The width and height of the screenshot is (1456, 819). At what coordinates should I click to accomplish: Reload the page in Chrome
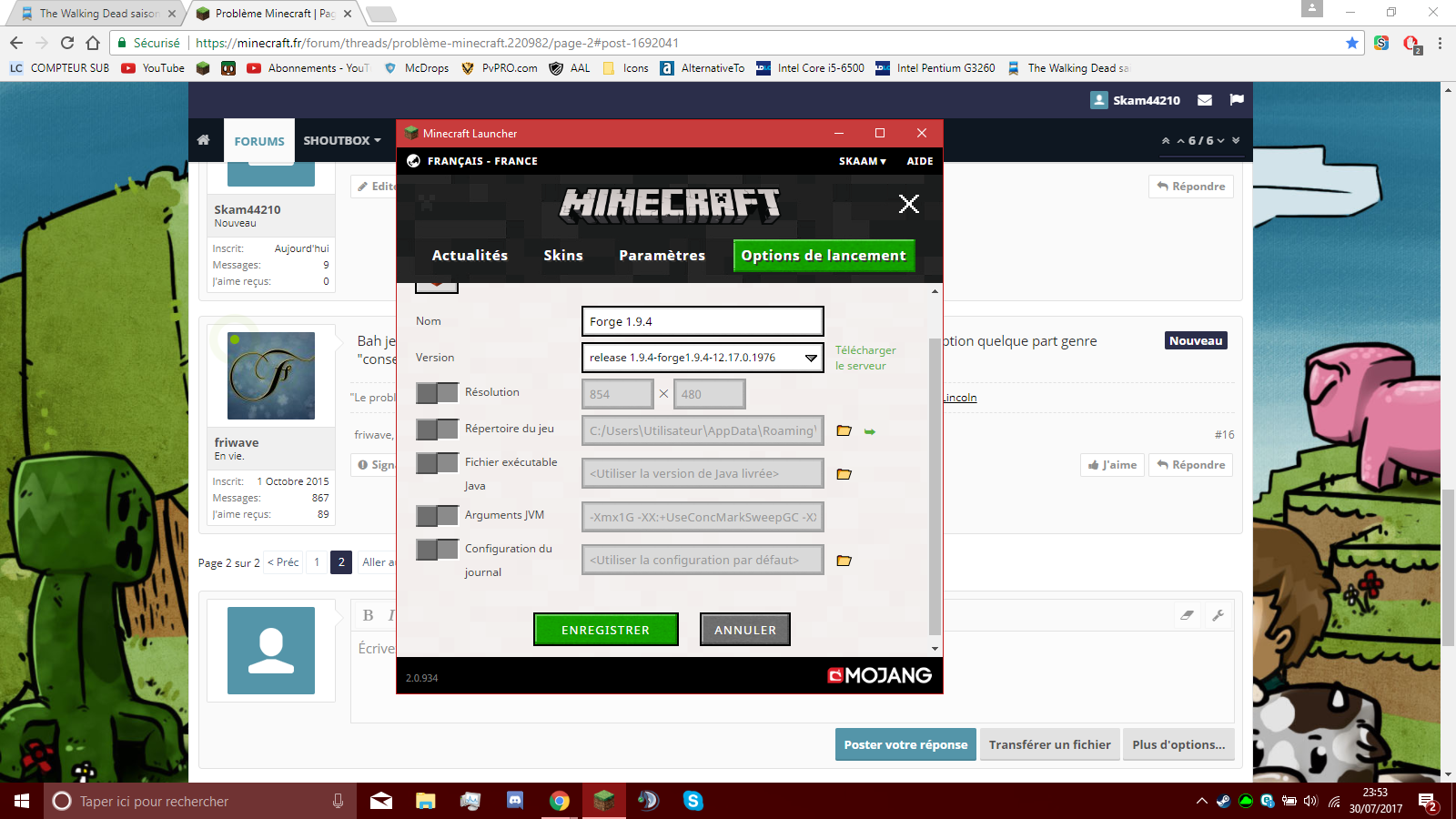[67, 43]
